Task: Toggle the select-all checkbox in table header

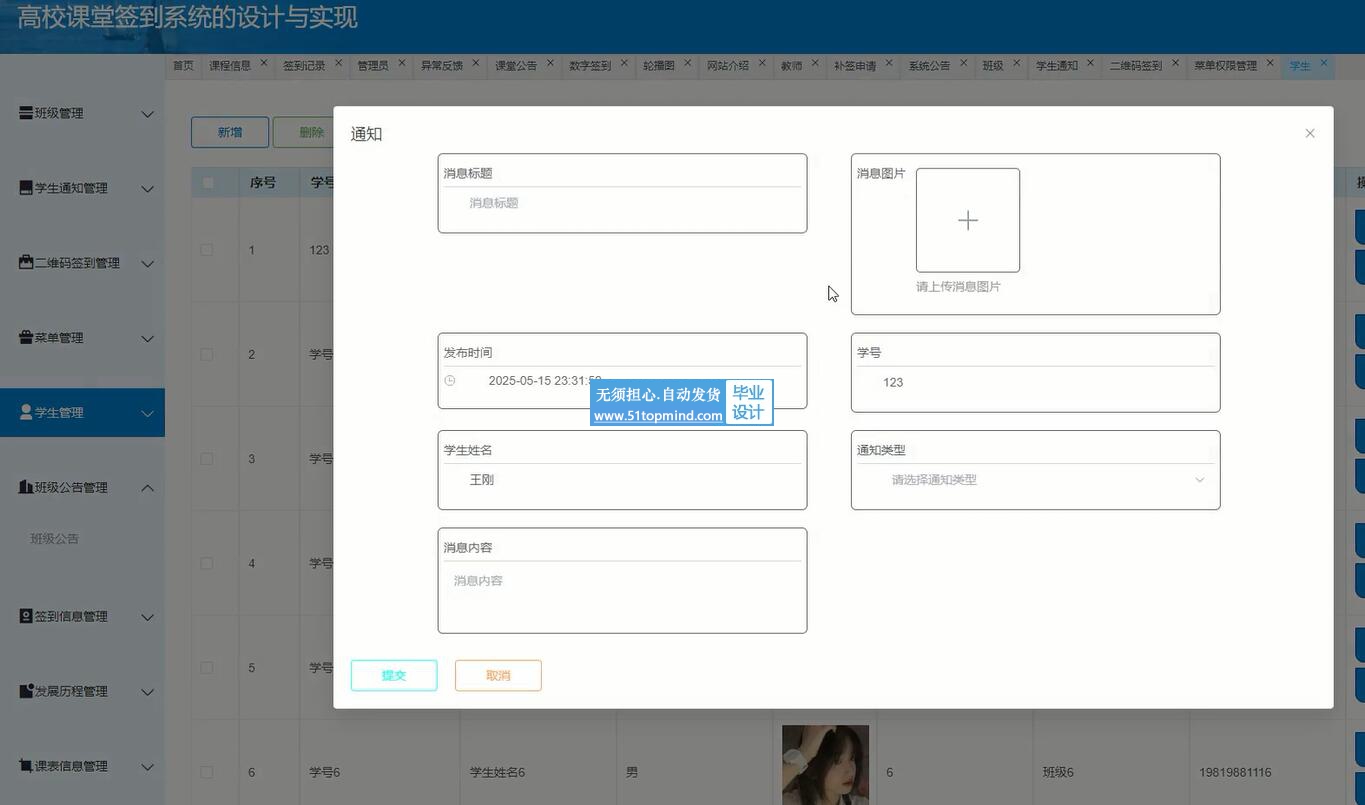Action: [x=208, y=183]
